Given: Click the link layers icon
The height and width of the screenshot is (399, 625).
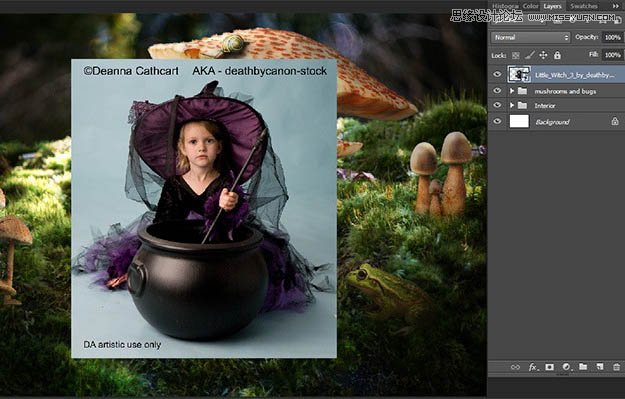Looking at the screenshot, I should tap(515, 367).
